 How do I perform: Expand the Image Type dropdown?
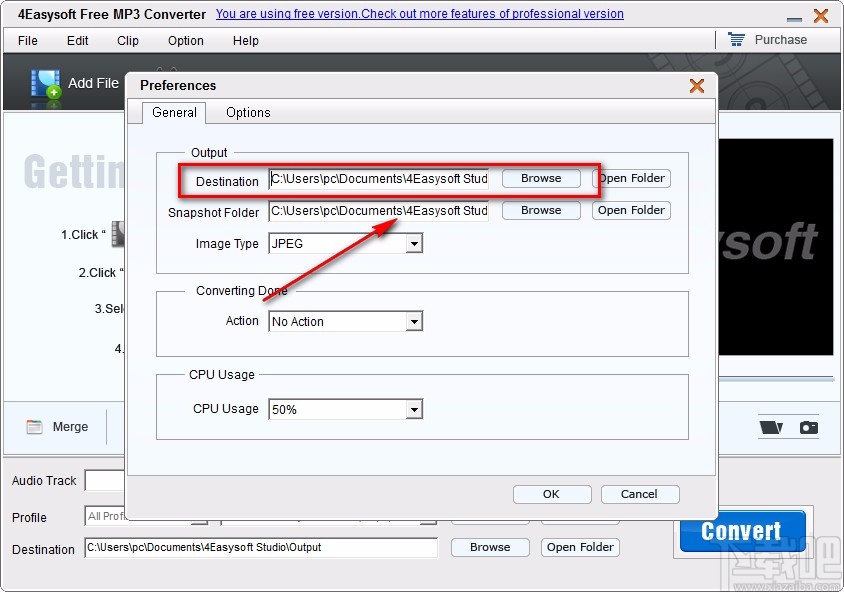(414, 244)
